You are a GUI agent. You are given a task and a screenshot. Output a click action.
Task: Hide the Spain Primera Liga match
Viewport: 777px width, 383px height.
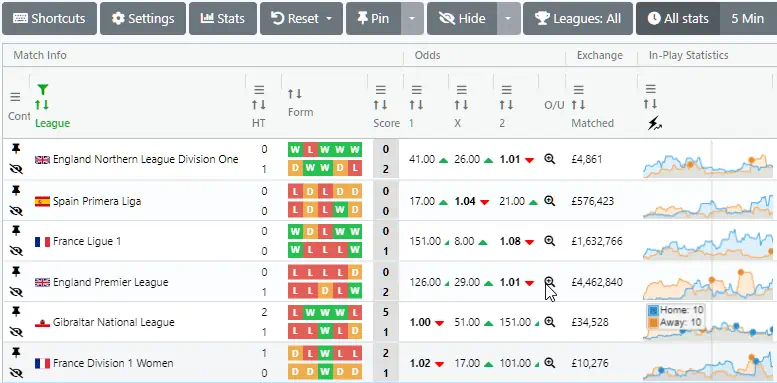[16, 211]
